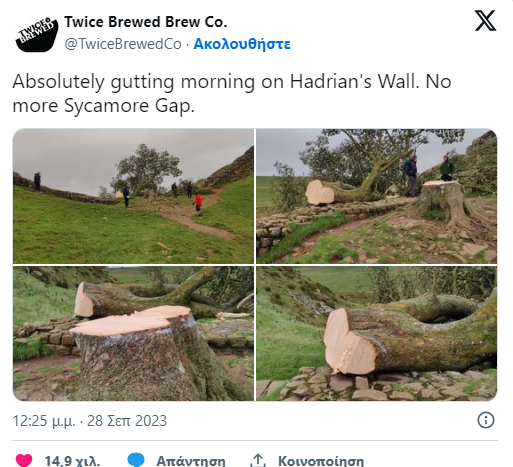Visit the @TwiceBrewedCo handle link
513x467 pixels.
123,44
